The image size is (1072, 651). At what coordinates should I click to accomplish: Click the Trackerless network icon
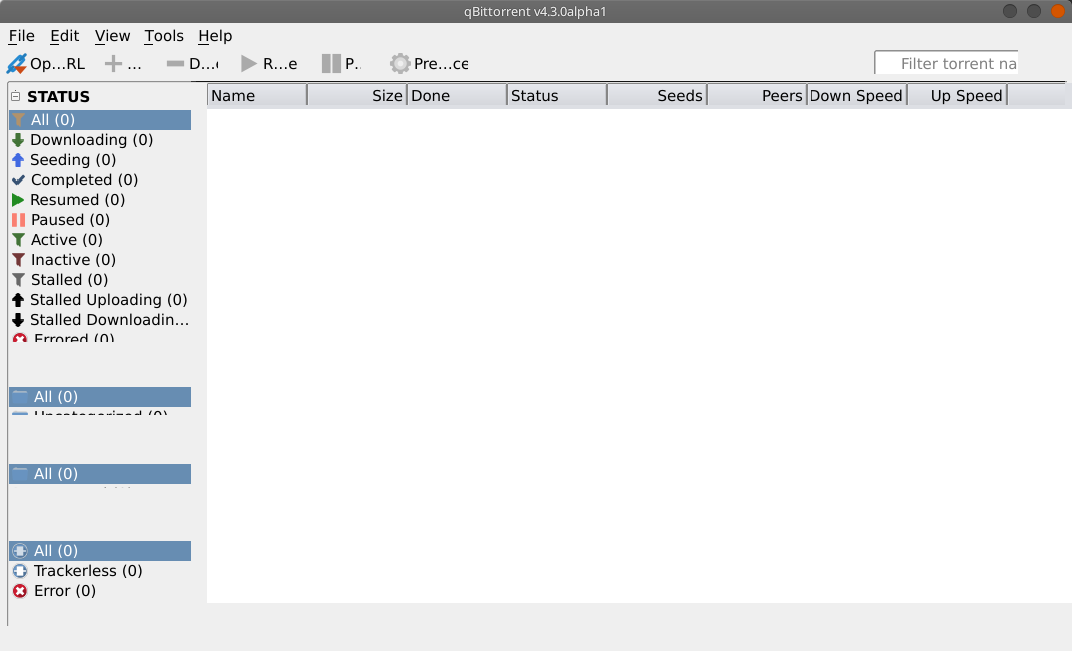click(20, 570)
